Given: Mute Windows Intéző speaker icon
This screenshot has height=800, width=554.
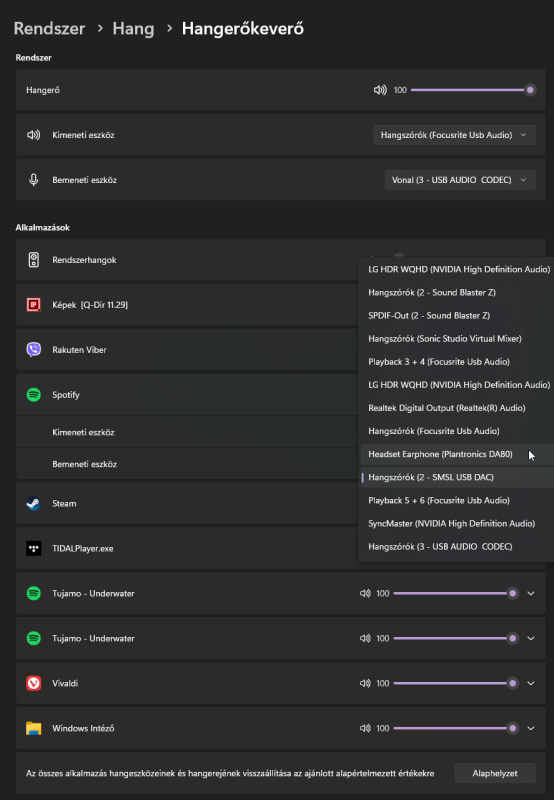Looking at the screenshot, I should pos(365,728).
